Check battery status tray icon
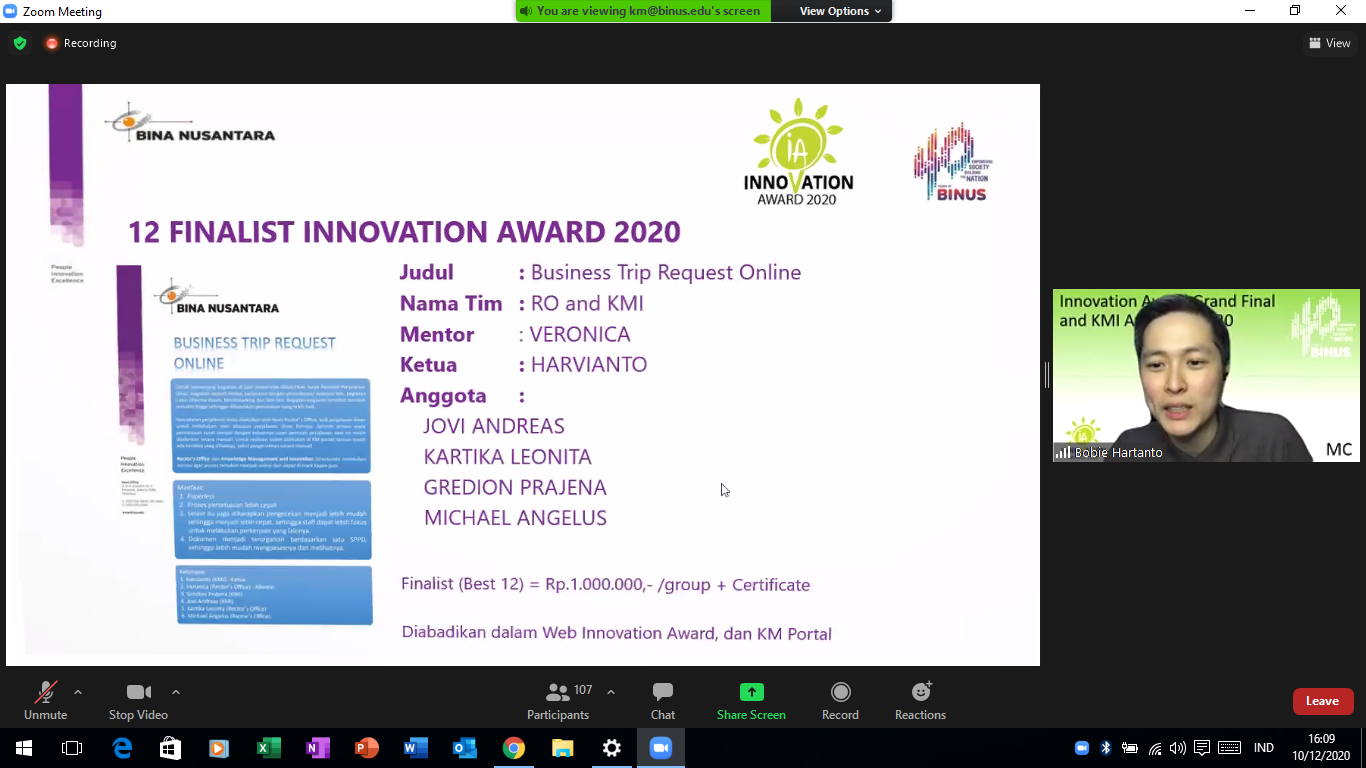 pyautogui.click(x=1130, y=748)
